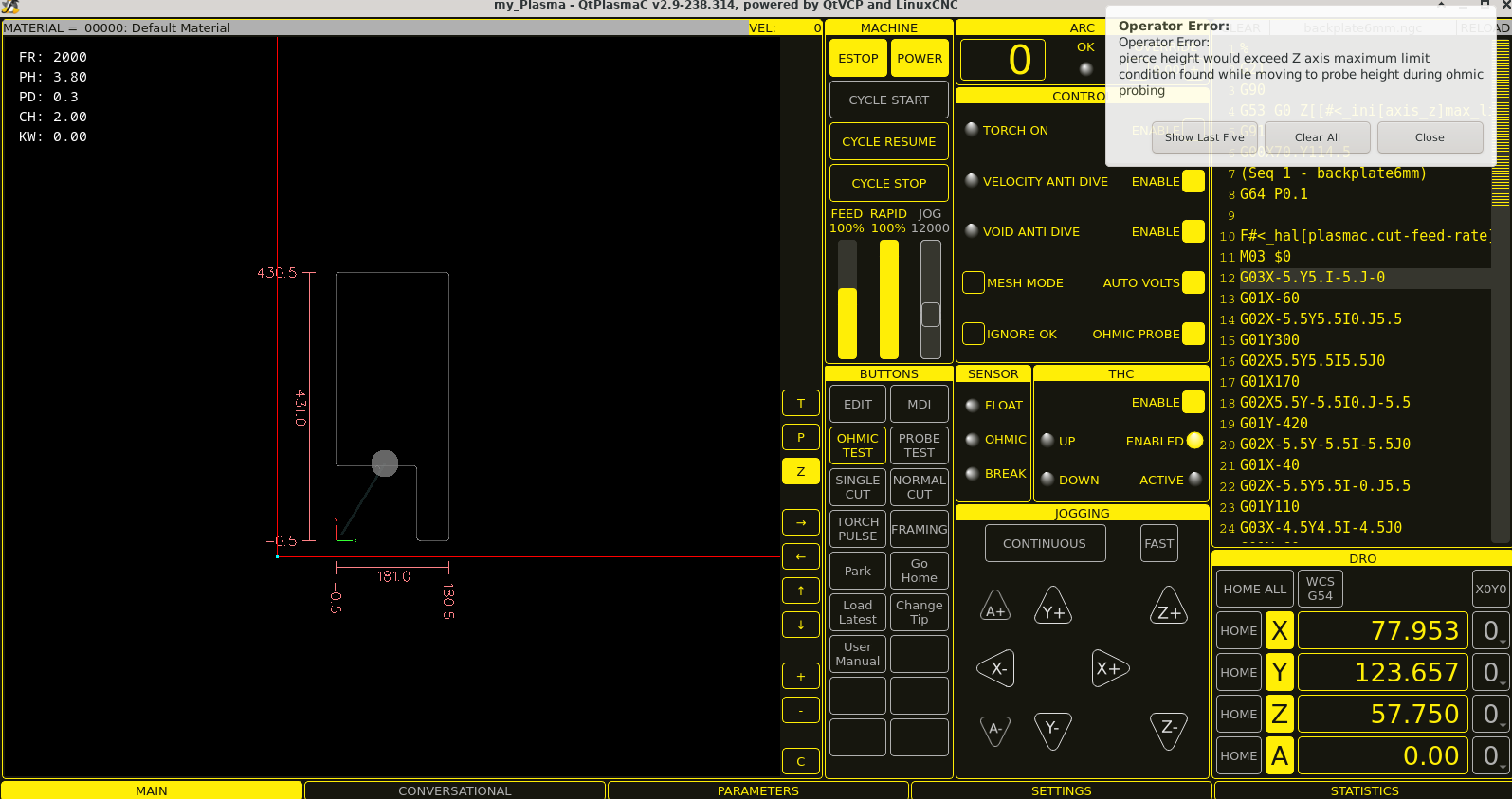Pan preview right with arrow button

pyautogui.click(x=801, y=522)
